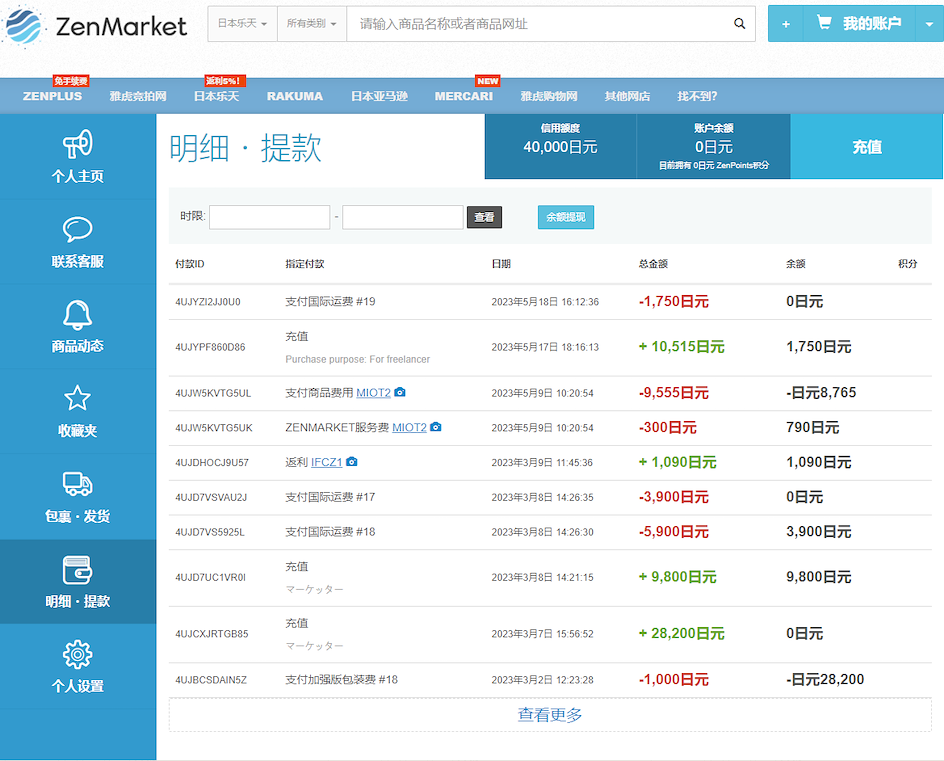
Task: Click 支付国际运费 #17 entry
Action: click(331, 497)
